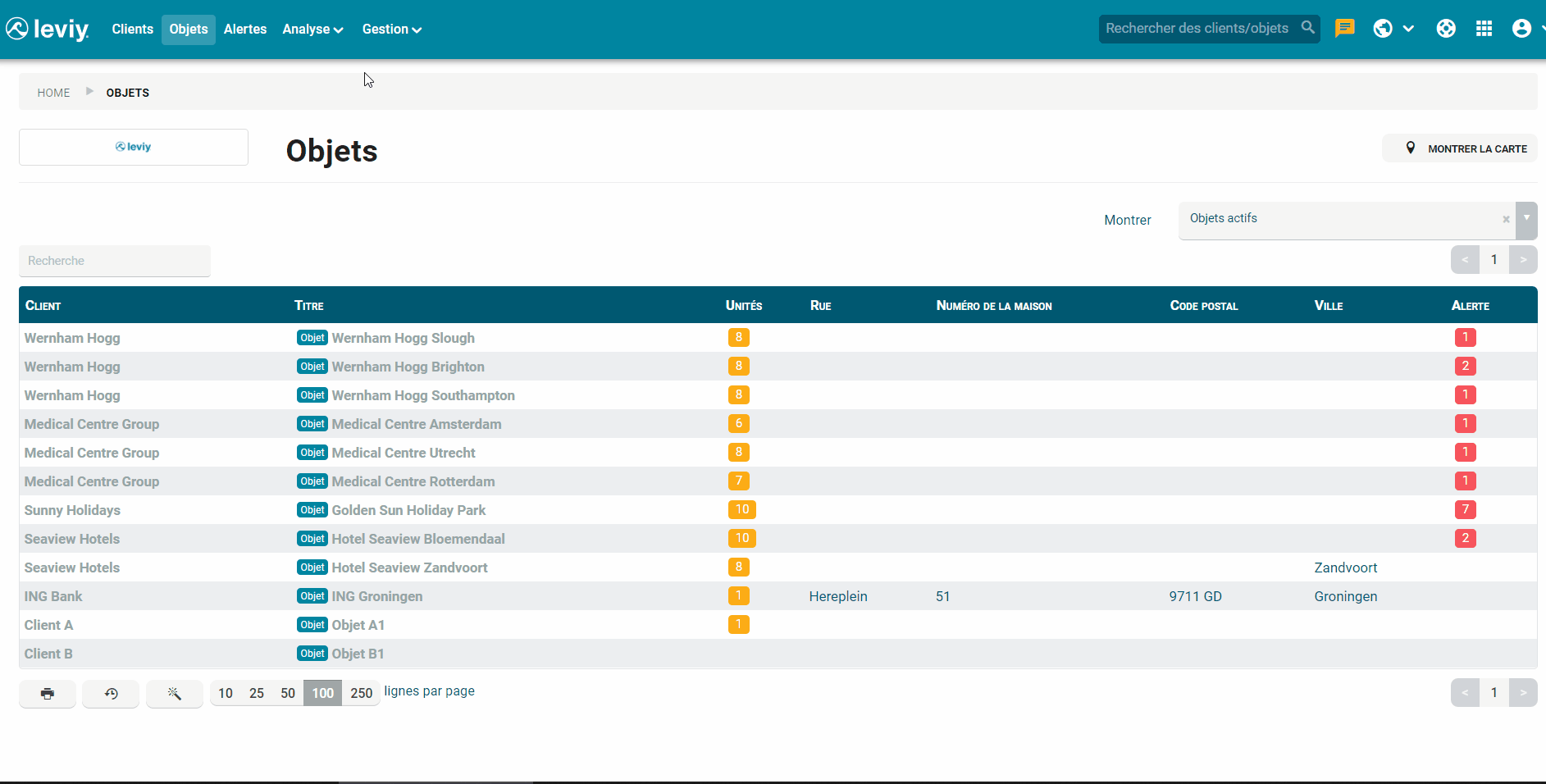Expand the Analyse menu

(312, 30)
